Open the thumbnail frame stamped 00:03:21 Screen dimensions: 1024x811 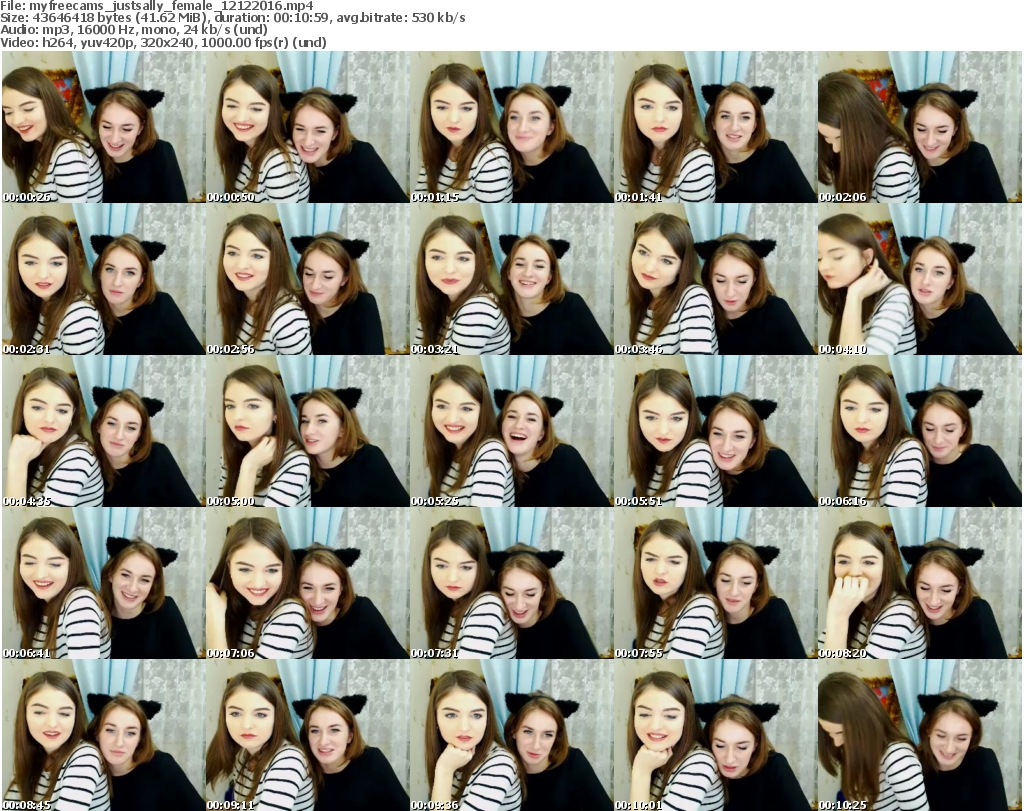pyautogui.click(x=511, y=279)
